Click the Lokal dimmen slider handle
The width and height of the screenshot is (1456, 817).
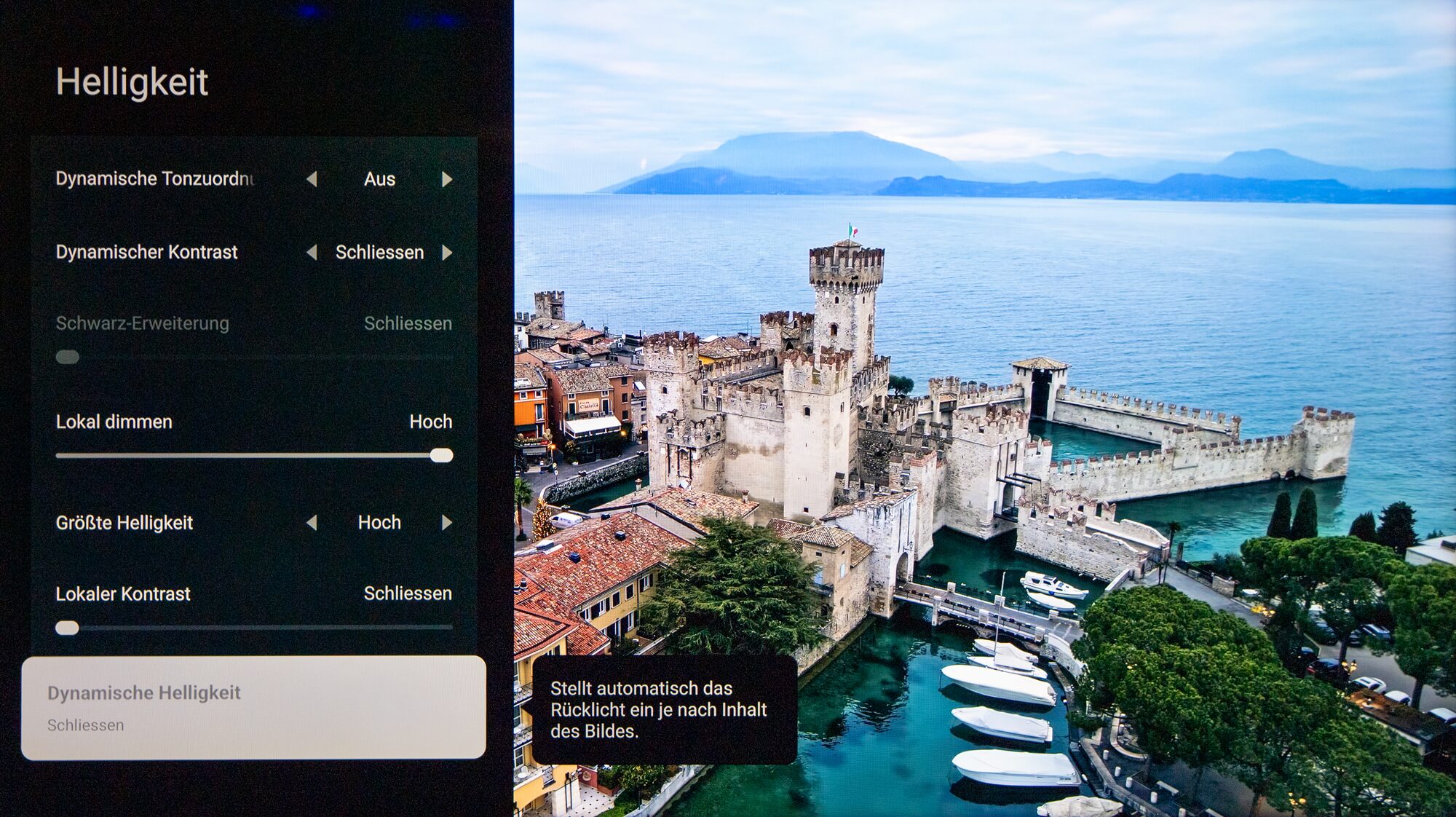pyautogui.click(x=441, y=456)
